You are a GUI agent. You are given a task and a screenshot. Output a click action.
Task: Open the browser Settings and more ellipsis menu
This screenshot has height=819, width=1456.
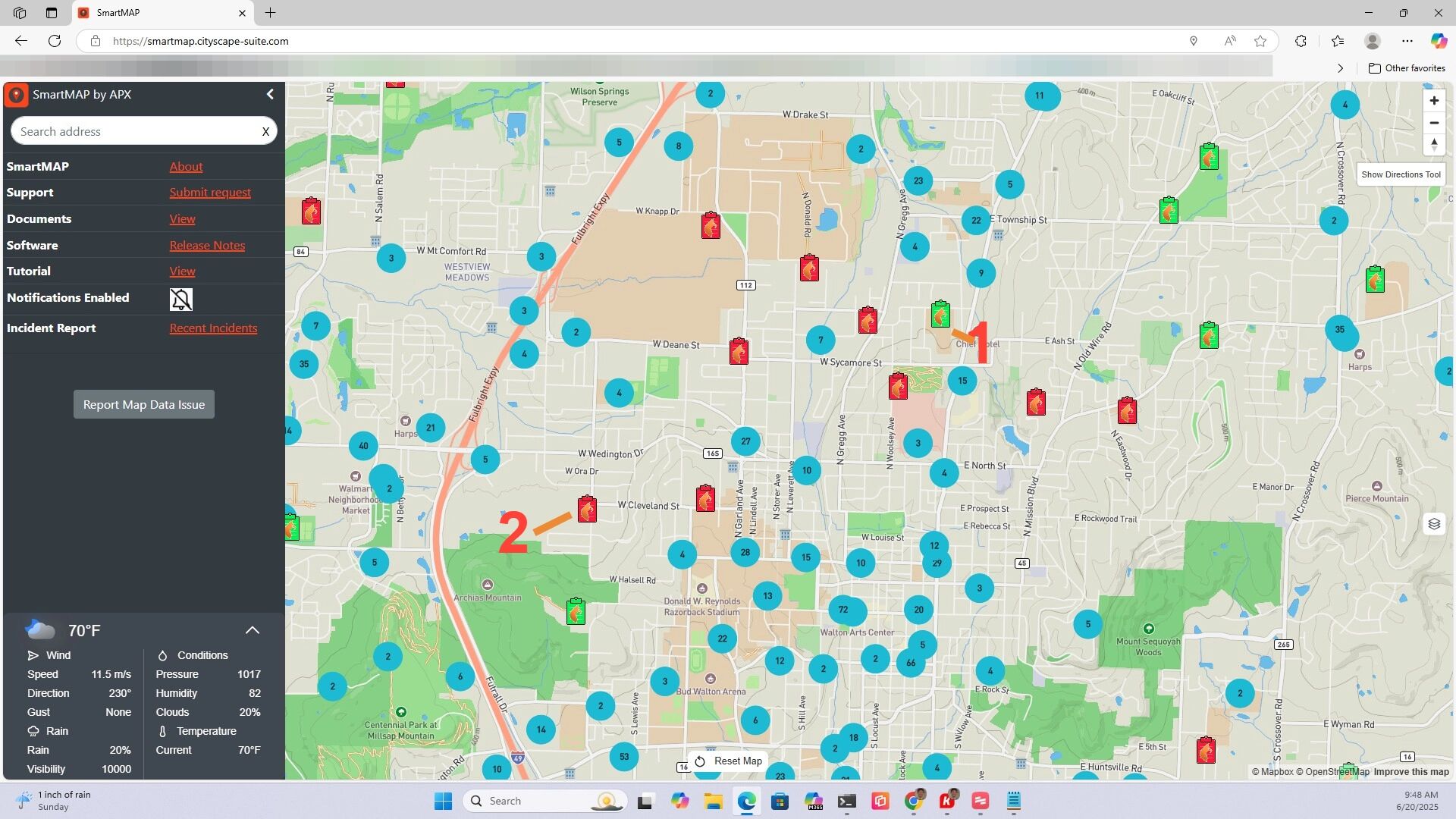[1407, 41]
